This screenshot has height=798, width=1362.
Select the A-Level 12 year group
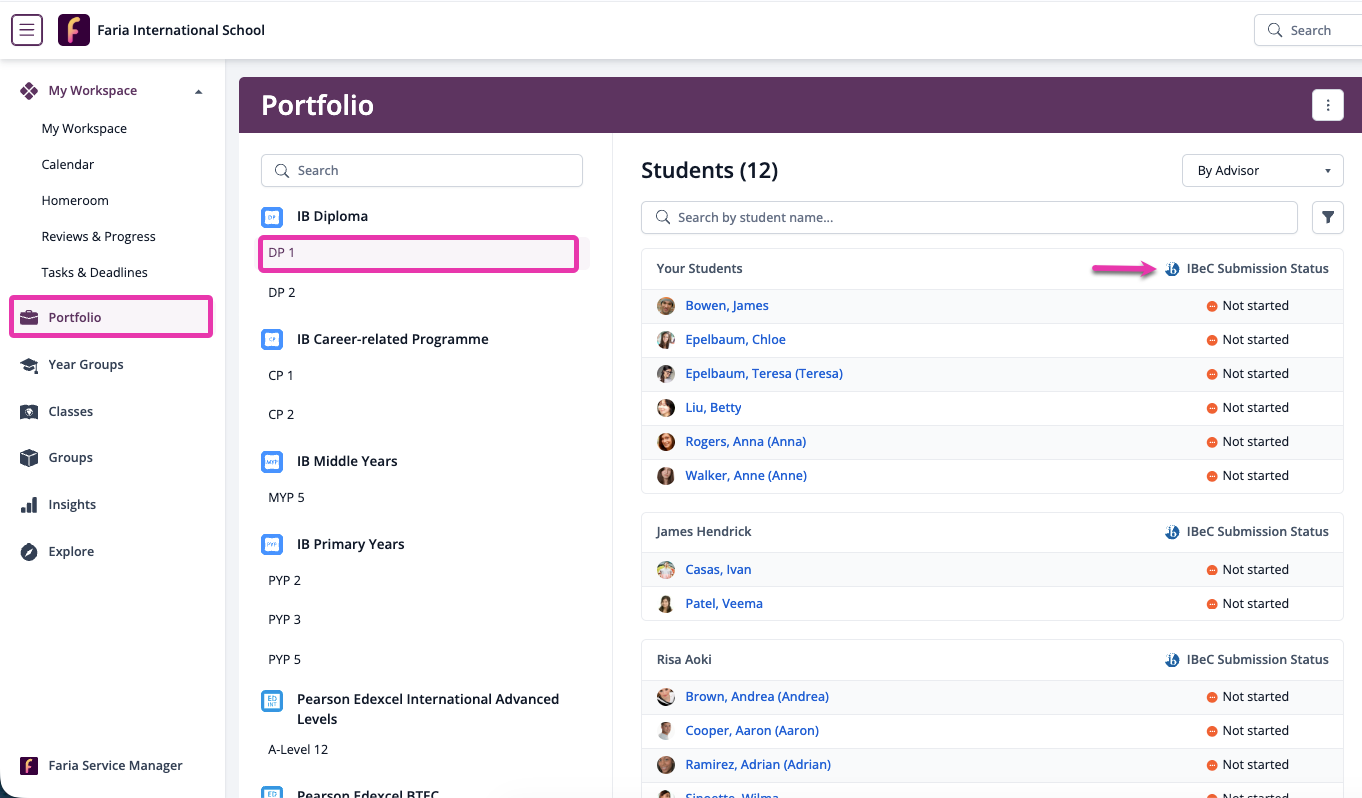pos(298,750)
